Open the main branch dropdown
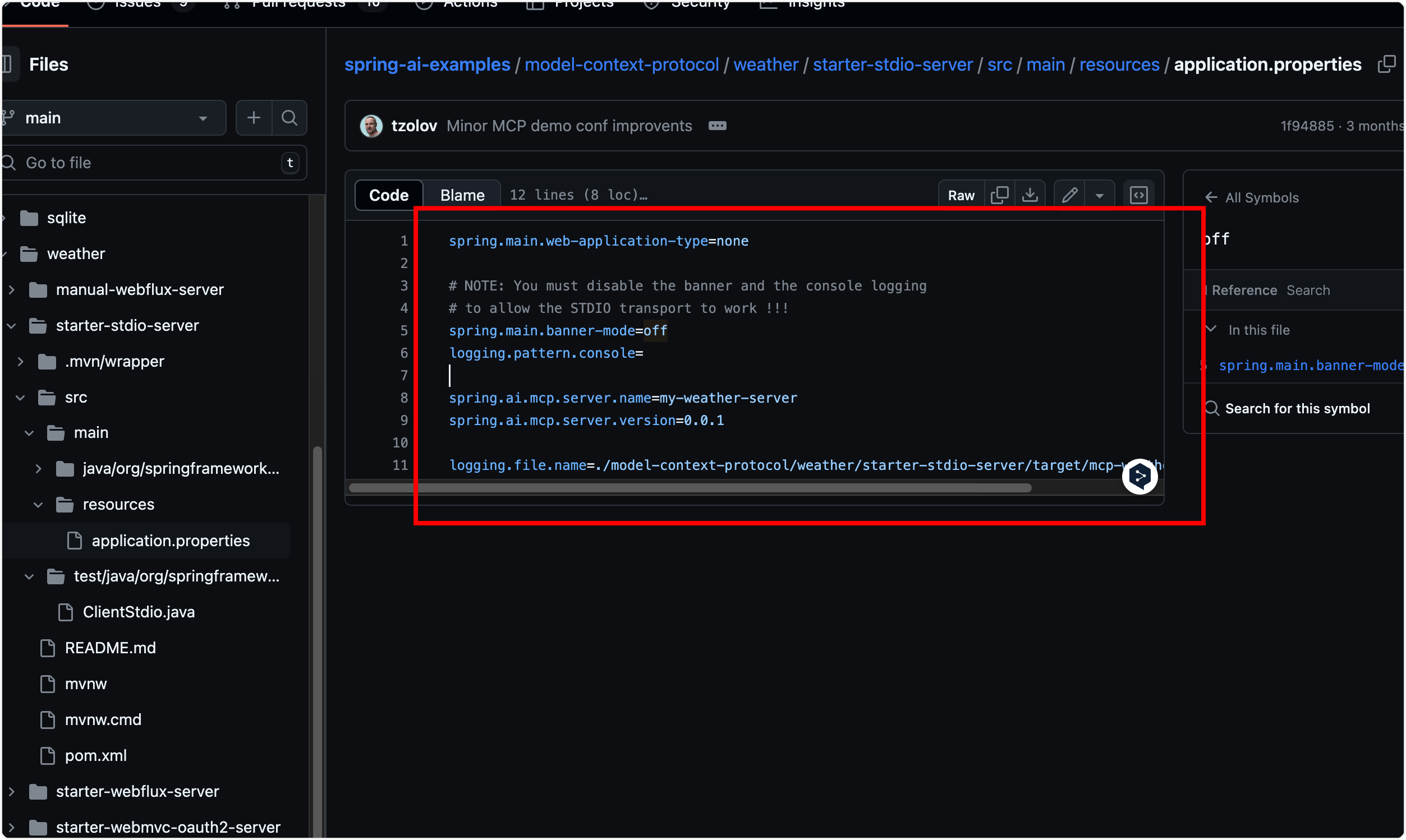The width and height of the screenshot is (1406, 840). [113, 118]
